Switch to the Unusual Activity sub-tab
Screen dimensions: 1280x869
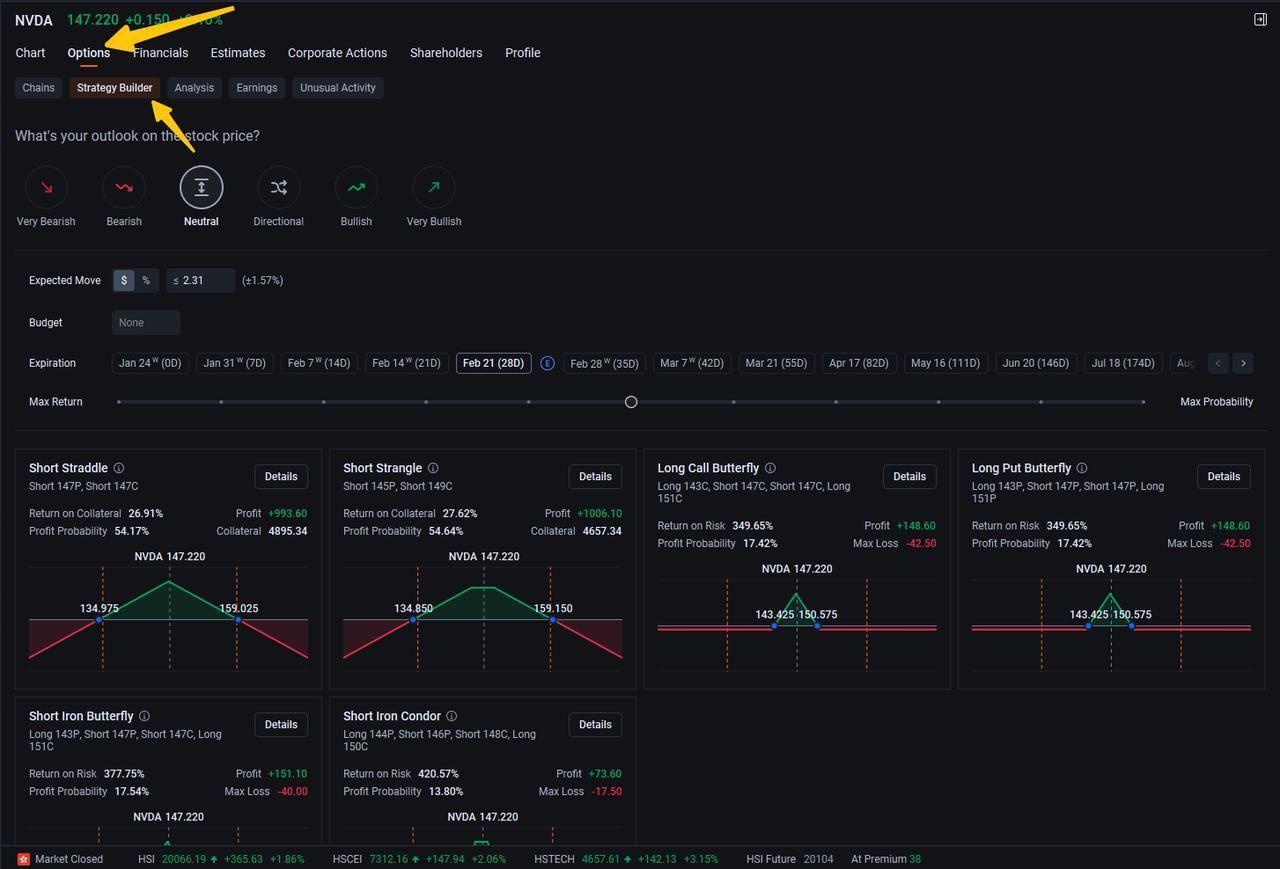pos(338,88)
